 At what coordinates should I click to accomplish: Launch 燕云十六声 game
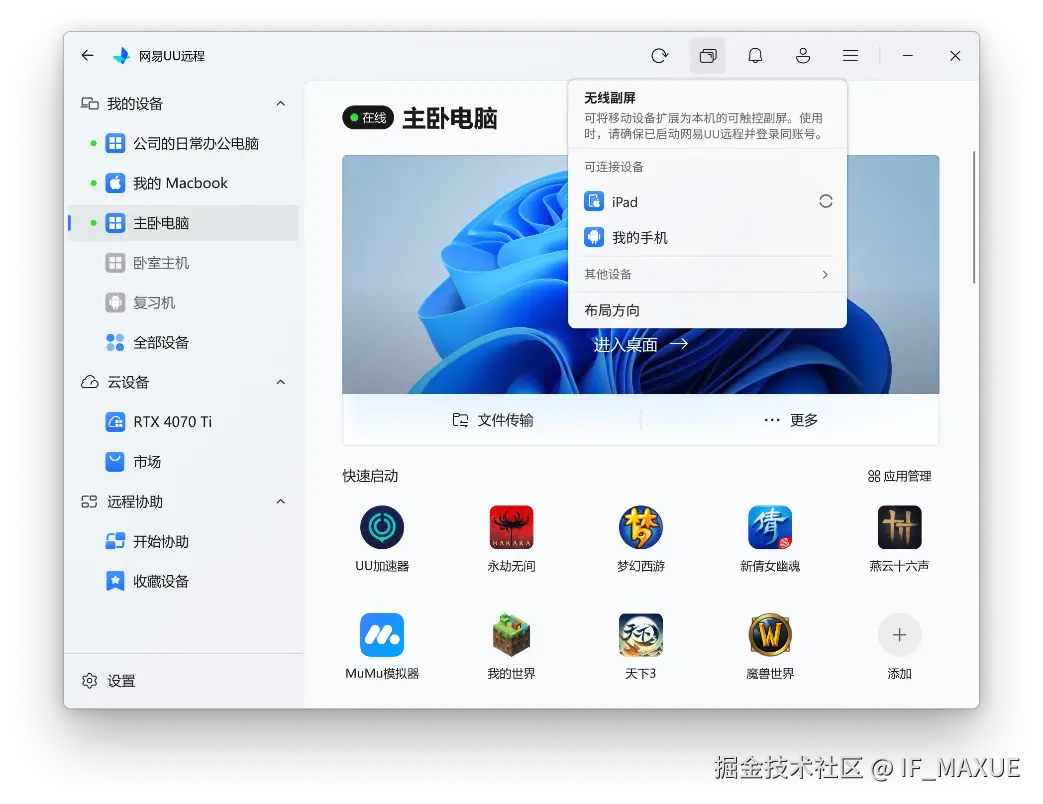click(x=899, y=539)
